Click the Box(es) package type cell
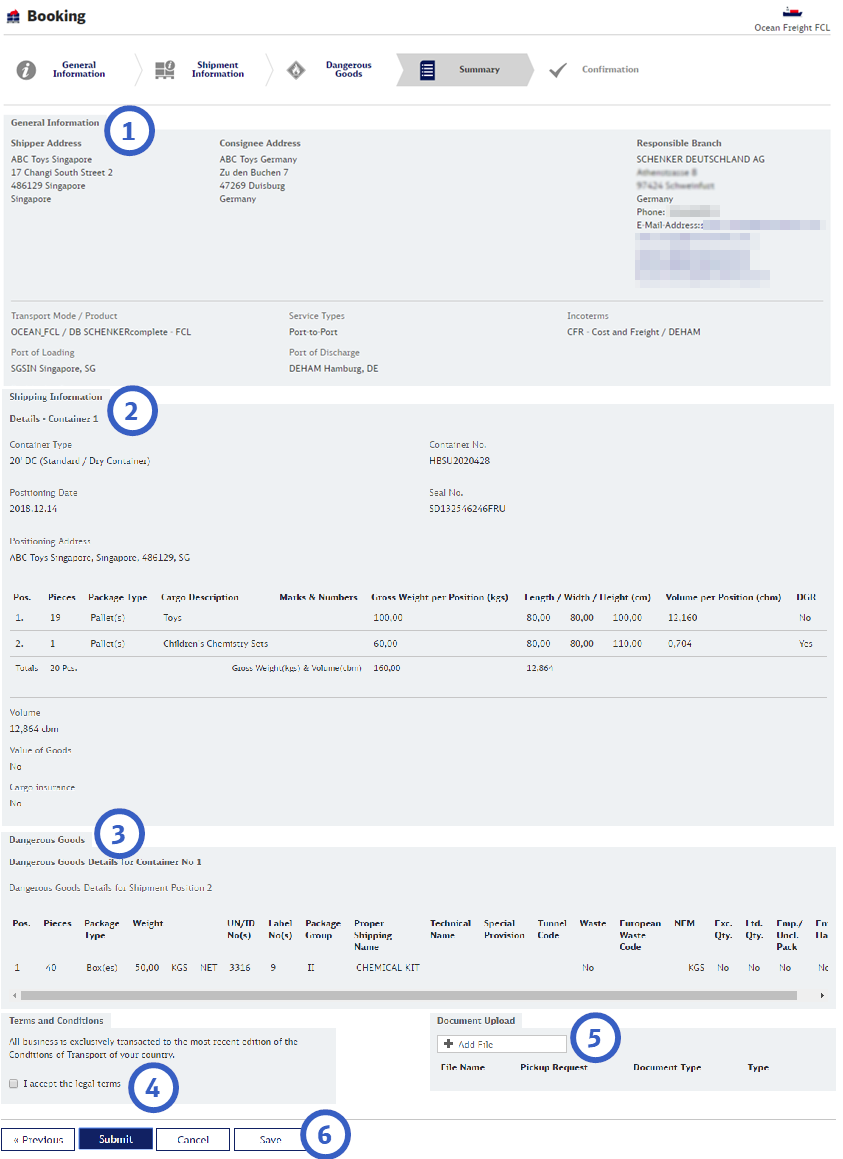 click(x=102, y=967)
